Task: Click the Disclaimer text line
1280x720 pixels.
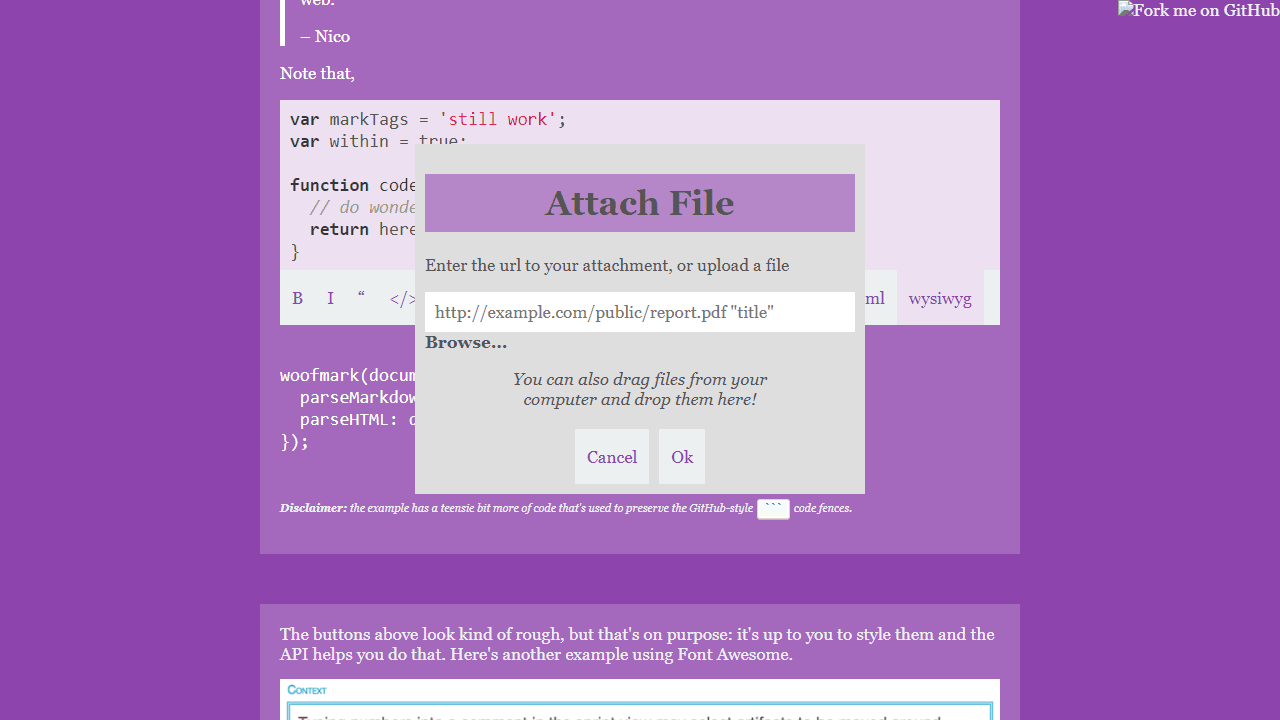Action: click(566, 508)
